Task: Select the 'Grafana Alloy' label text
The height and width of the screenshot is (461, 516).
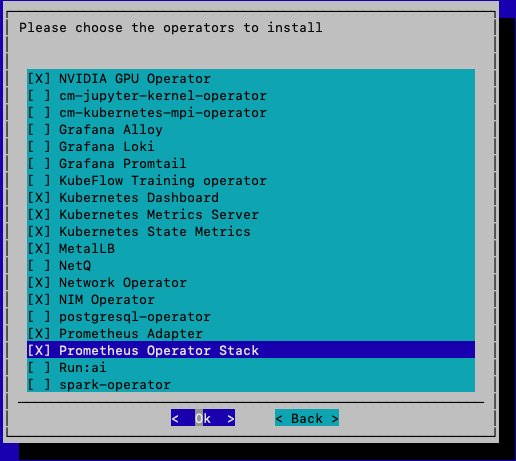Action: [x=111, y=130]
